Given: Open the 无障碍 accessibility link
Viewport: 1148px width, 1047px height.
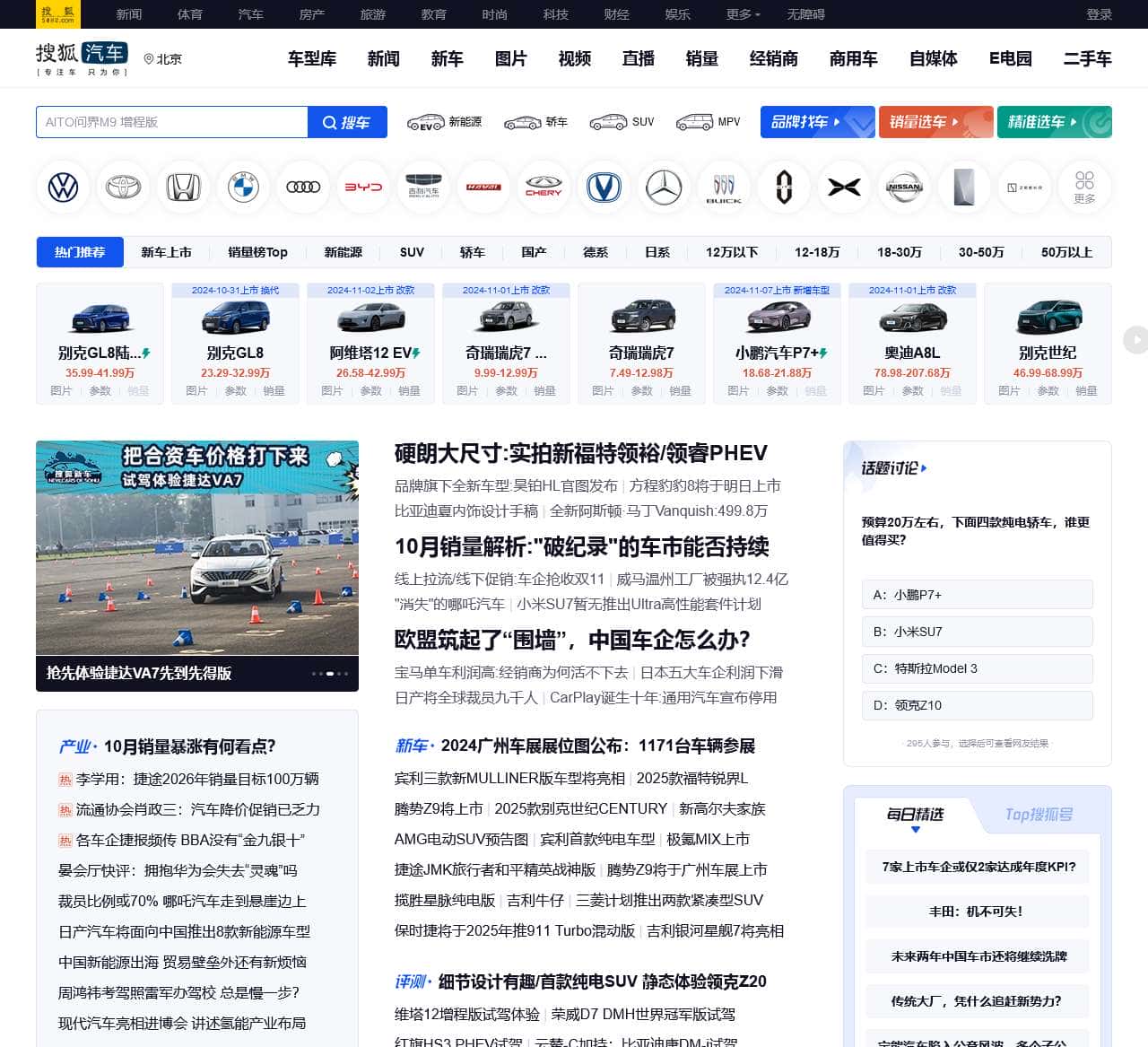Looking at the screenshot, I should 805,14.
